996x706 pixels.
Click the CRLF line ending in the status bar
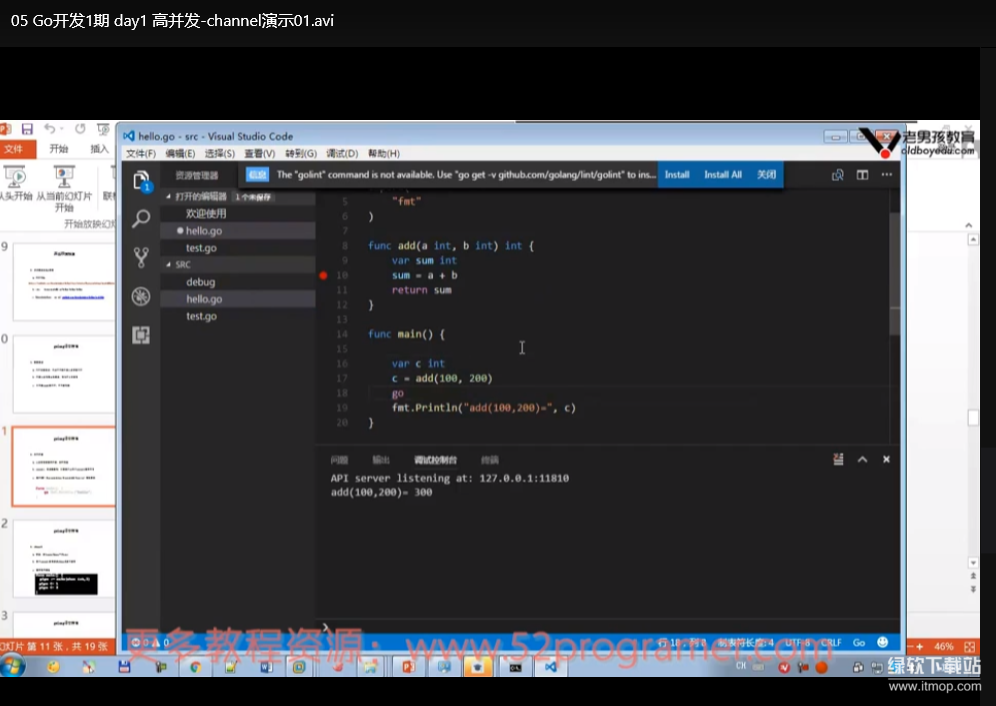(x=831, y=642)
